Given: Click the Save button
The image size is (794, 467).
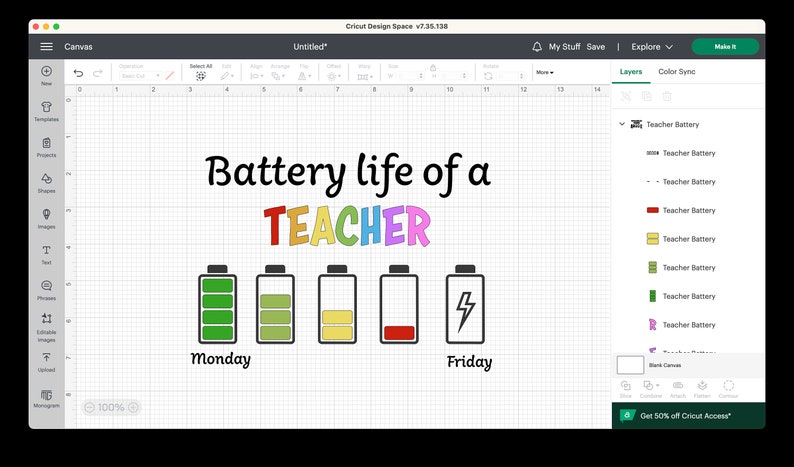Looking at the screenshot, I should pos(596,47).
